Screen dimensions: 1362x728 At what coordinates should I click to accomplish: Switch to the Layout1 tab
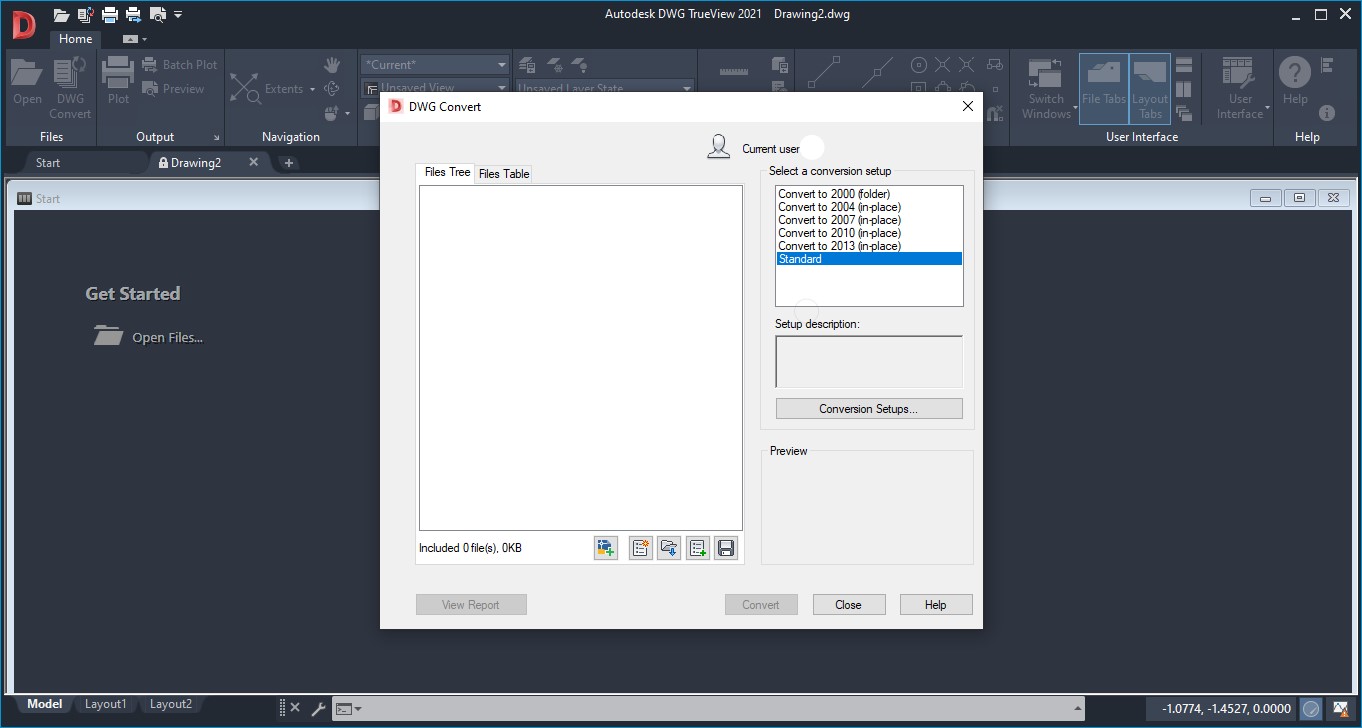(x=106, y=704)
